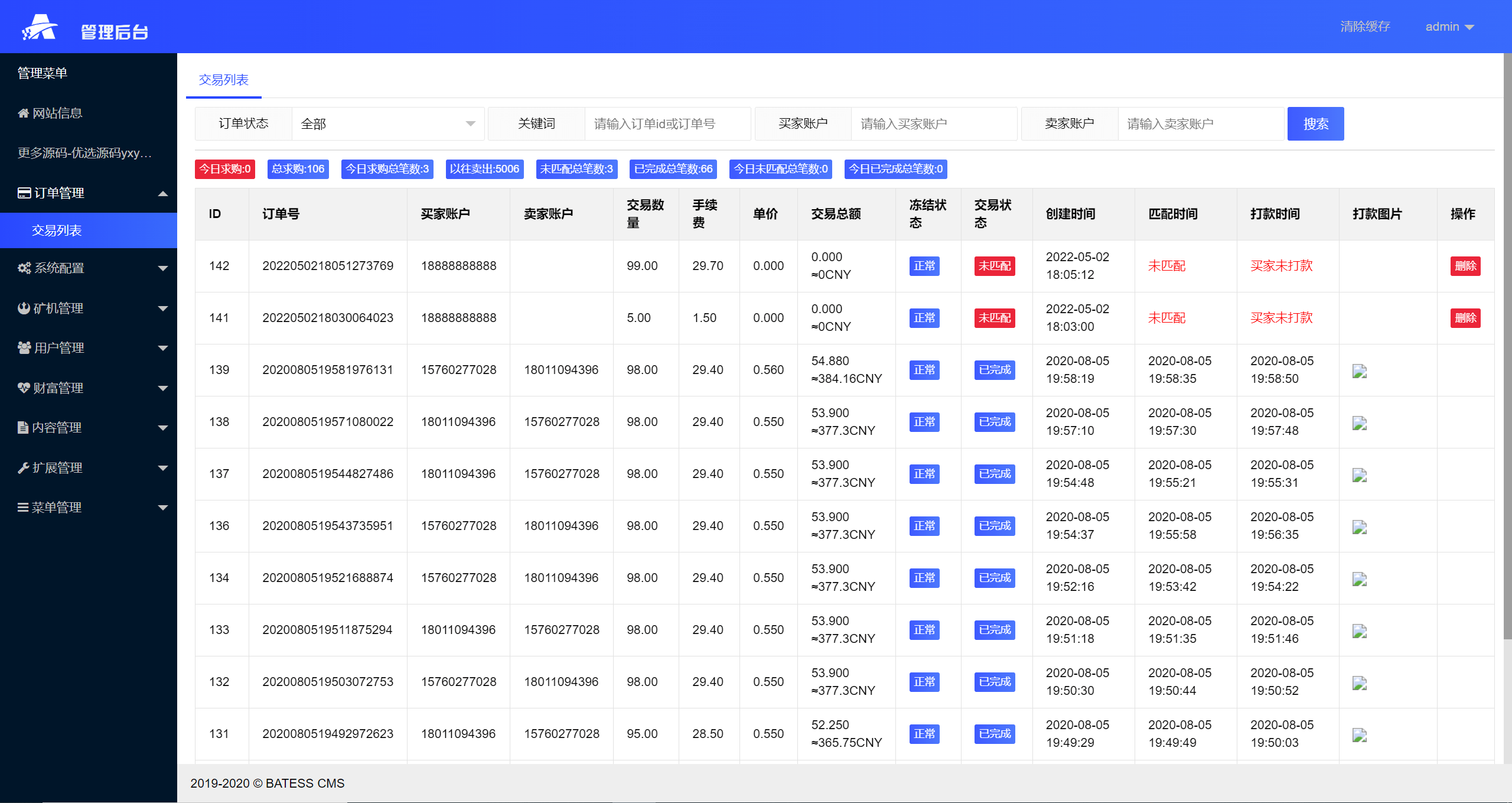Click the heartbeat icon beside 财富管理
1512x803 pixels.
point(24,388)
